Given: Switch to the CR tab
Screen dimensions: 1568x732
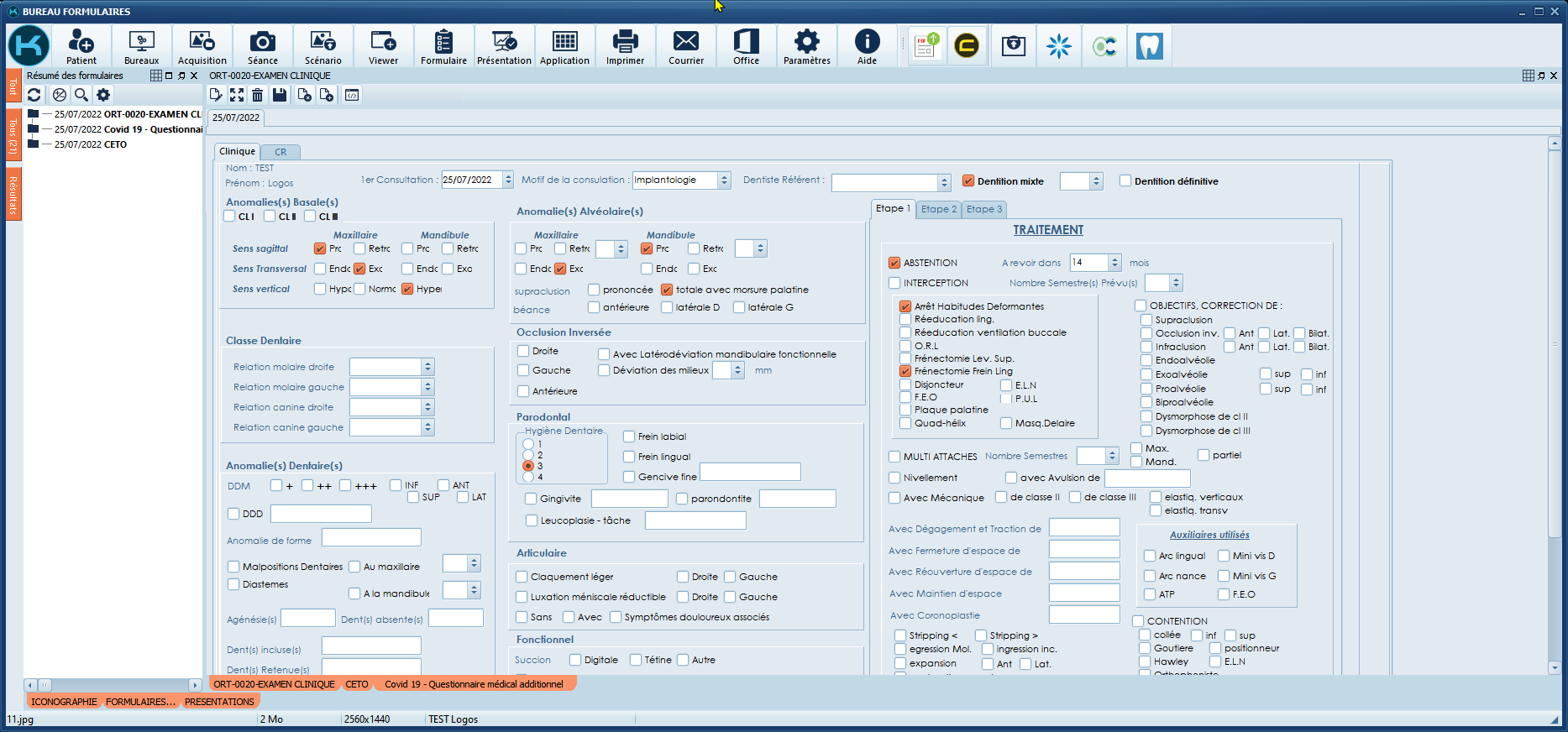Looking at the screenshot, I should pyautogui.click(x=281, y=152).
